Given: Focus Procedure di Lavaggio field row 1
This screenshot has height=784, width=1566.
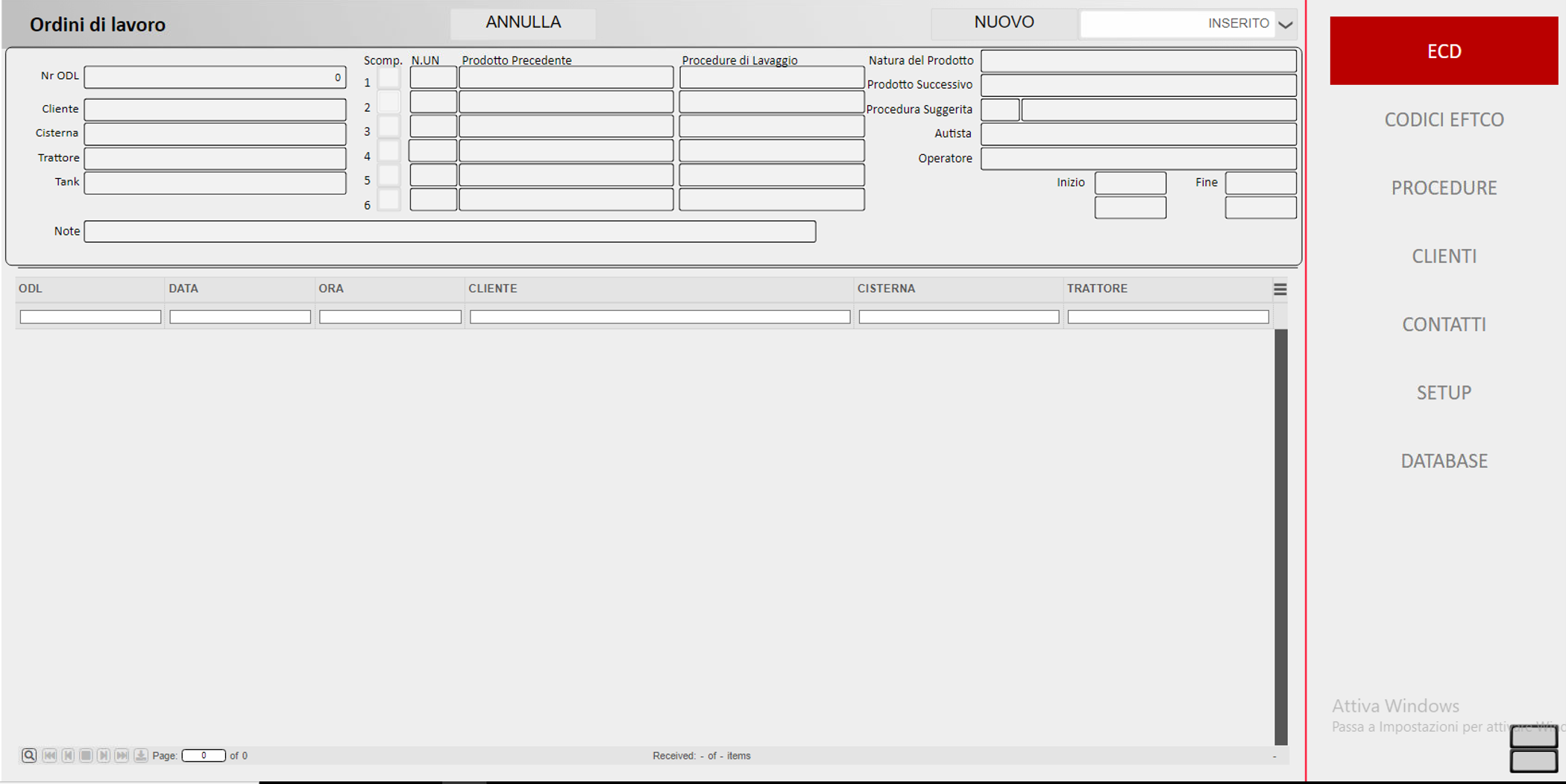Looking at the screenshot, I should pos(772,78).
